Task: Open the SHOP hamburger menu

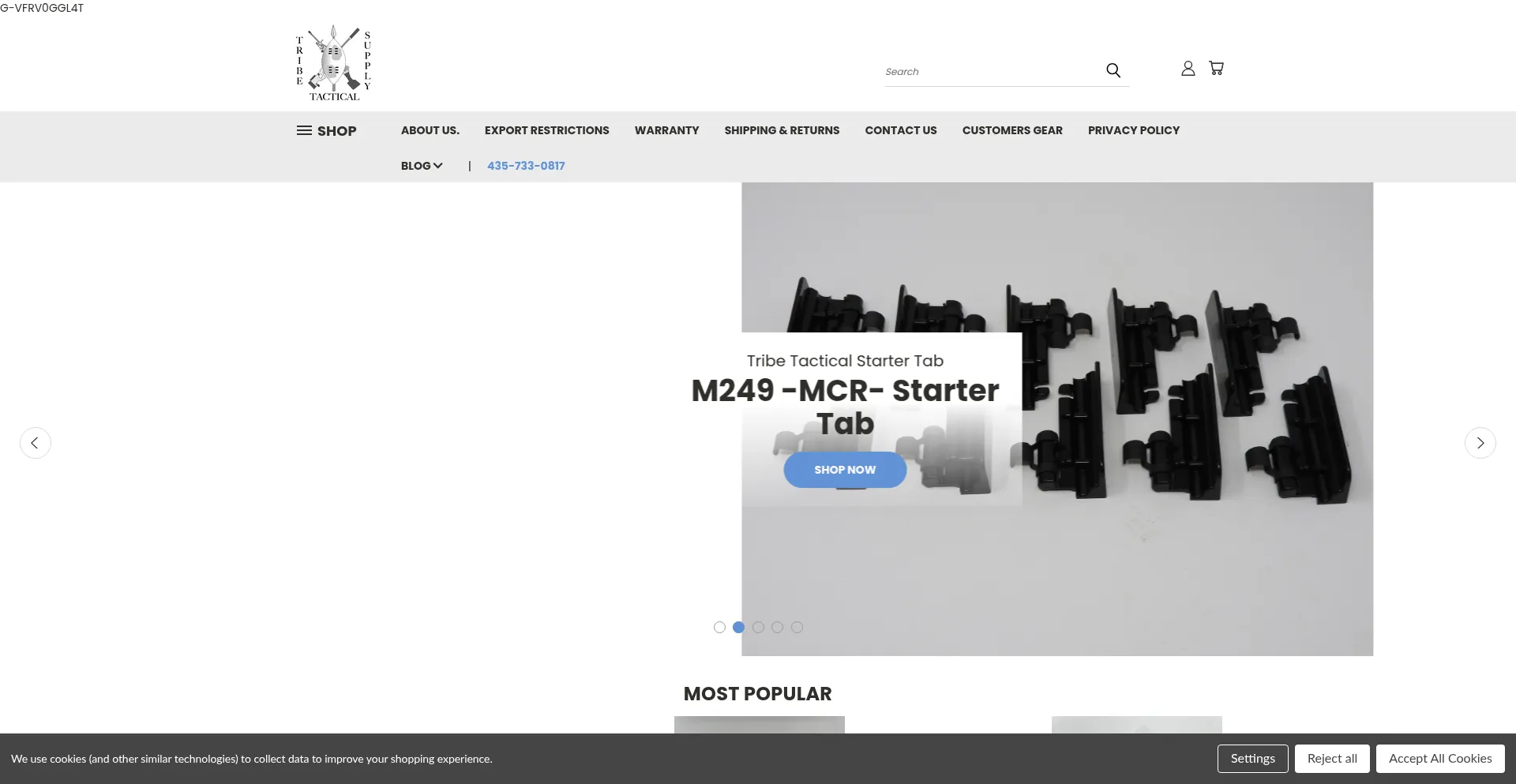Action: point(327,131)
